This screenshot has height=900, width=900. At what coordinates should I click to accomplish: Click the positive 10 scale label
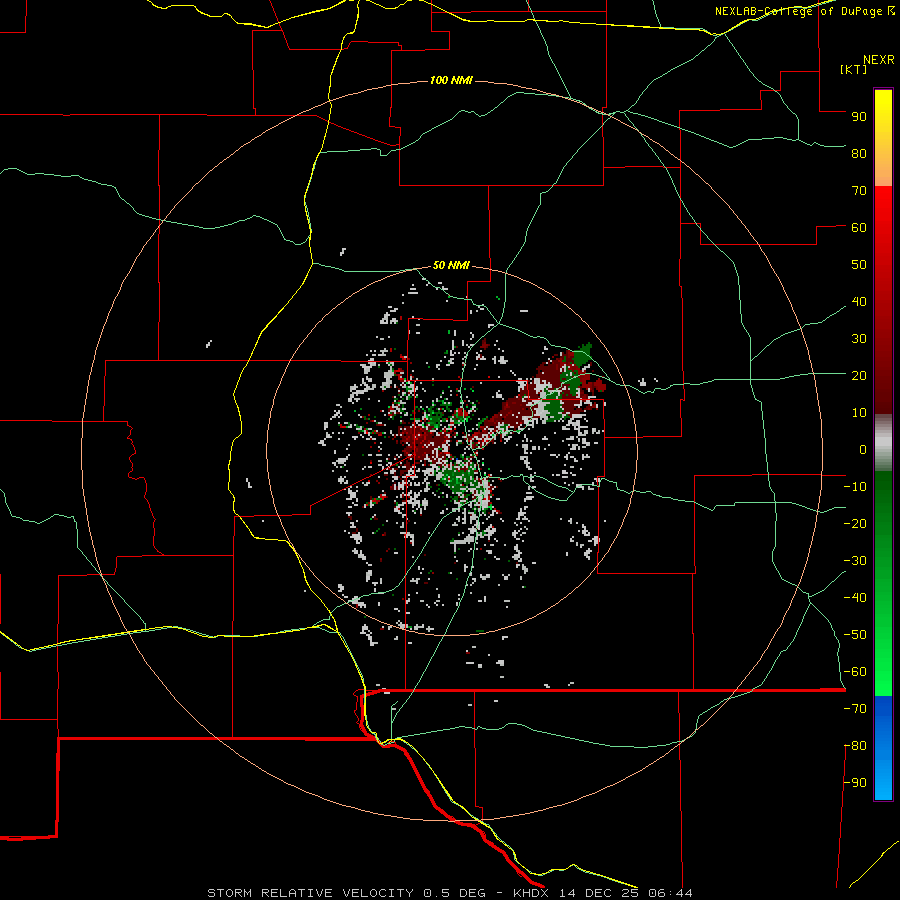pos(859,413)
